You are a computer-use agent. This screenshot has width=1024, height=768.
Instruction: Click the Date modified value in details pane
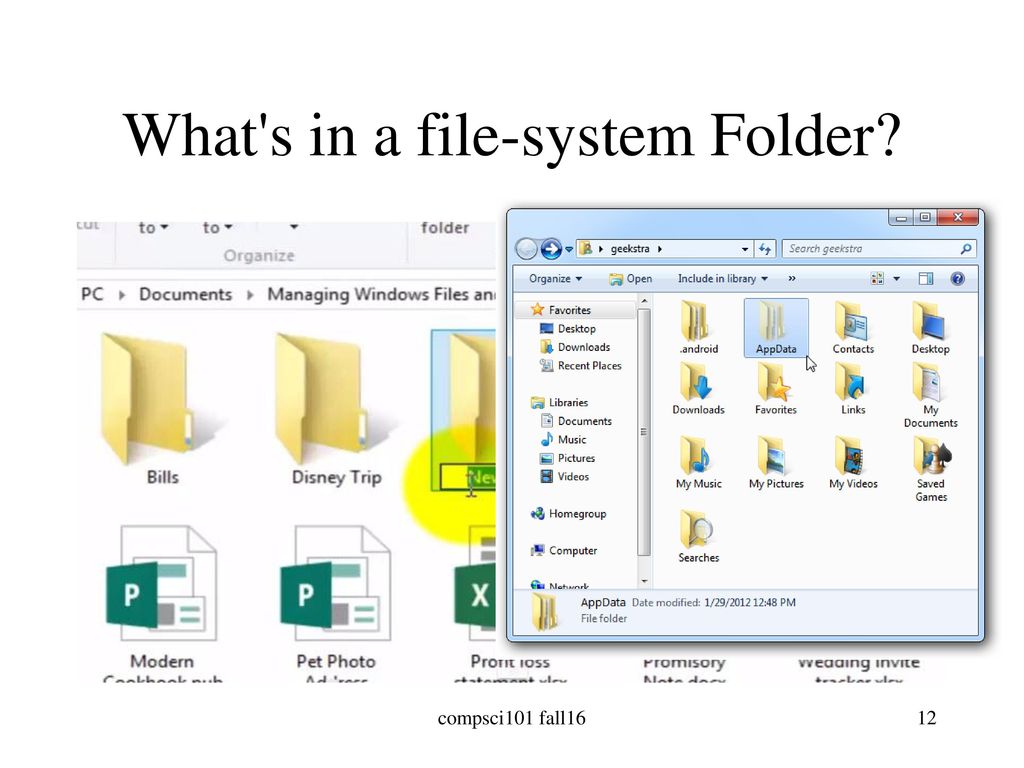(x=750, y=603)
